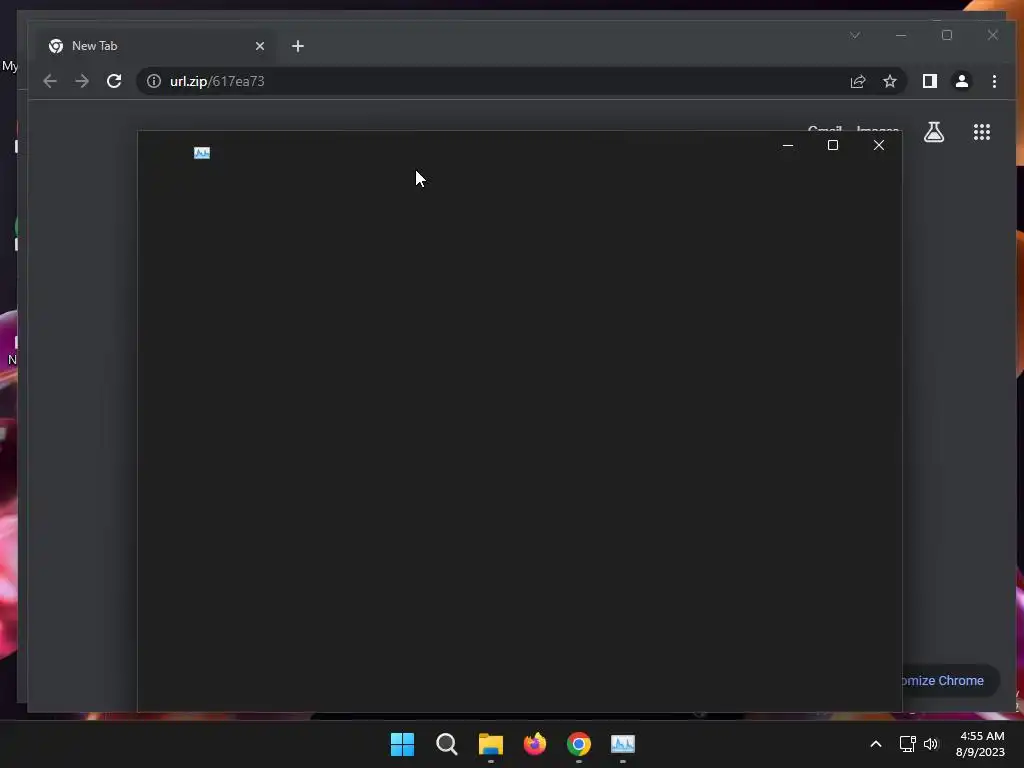Open Chrome tab search chevron

pos(855,35)
